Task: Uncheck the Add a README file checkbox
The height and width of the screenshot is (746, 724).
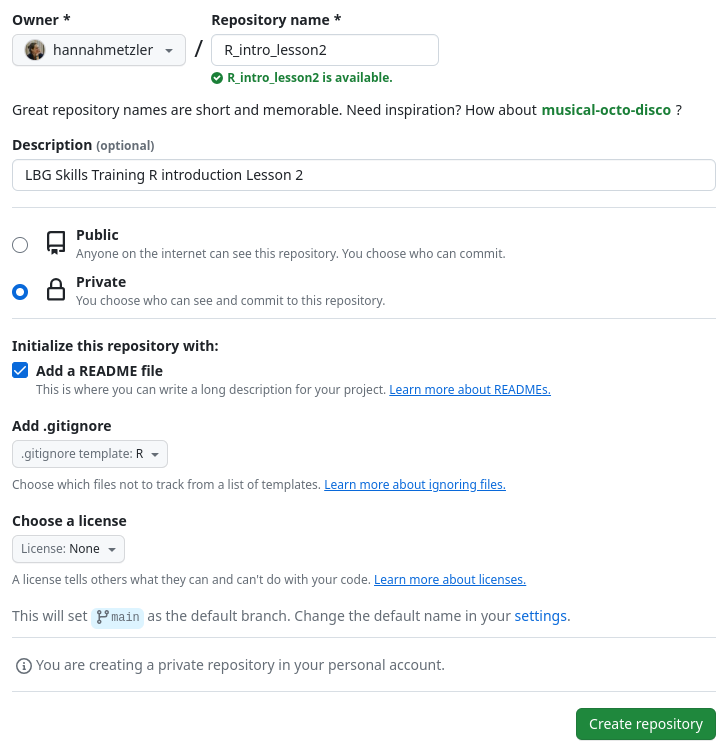Action: [x=20, y=371]
